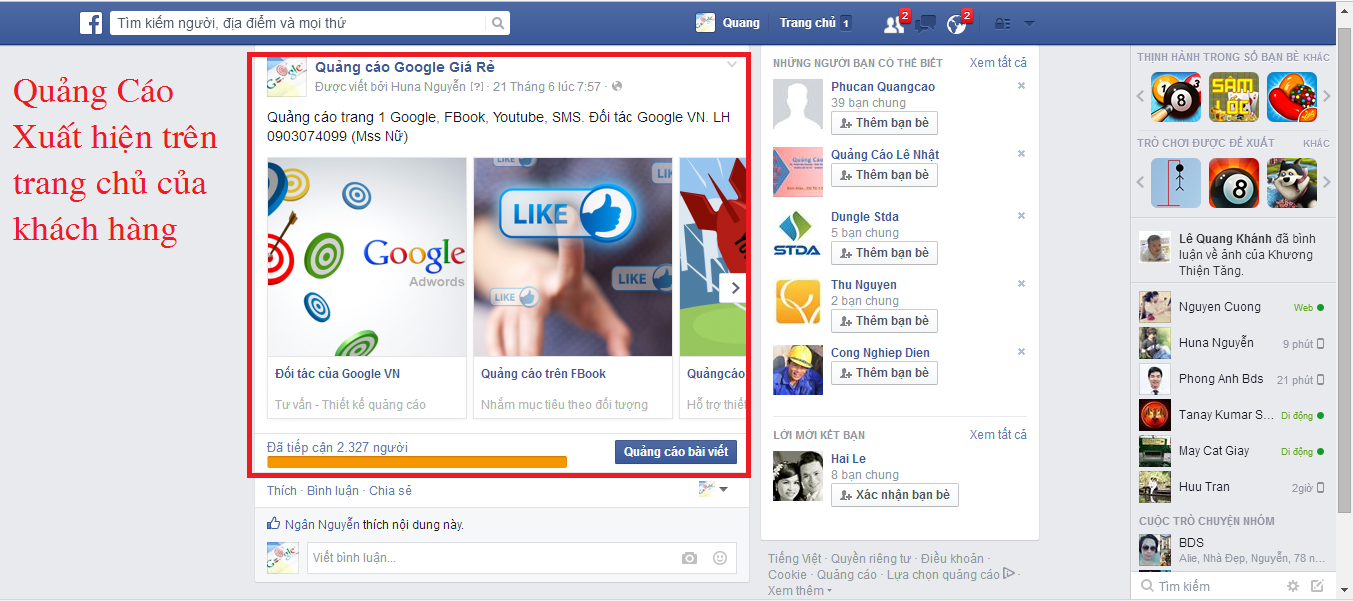
Task: Click Xem tất cả for friend requests
Action: pyautogui.click(x=998, y=435)
